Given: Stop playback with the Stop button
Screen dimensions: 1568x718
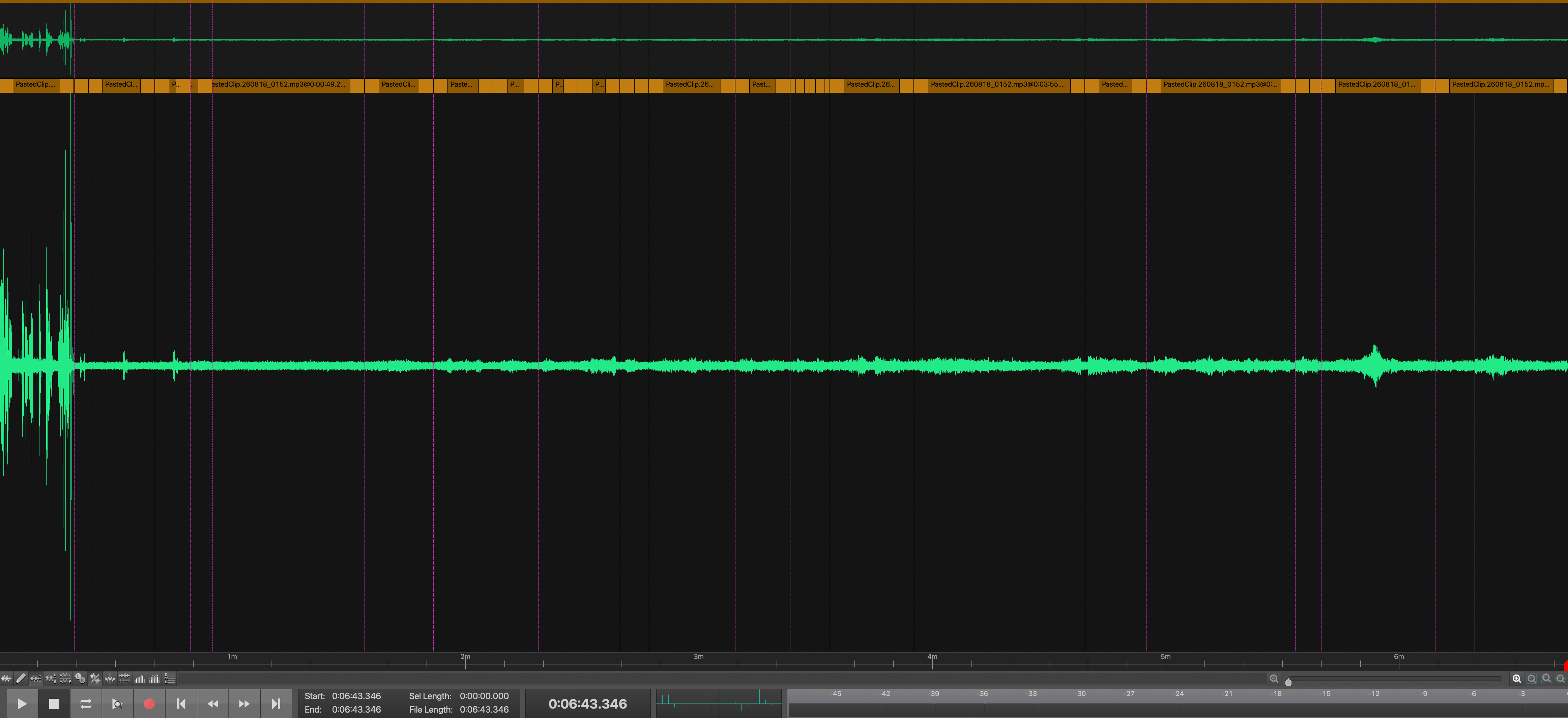Looking at the screenshot, I should [54, 704].
